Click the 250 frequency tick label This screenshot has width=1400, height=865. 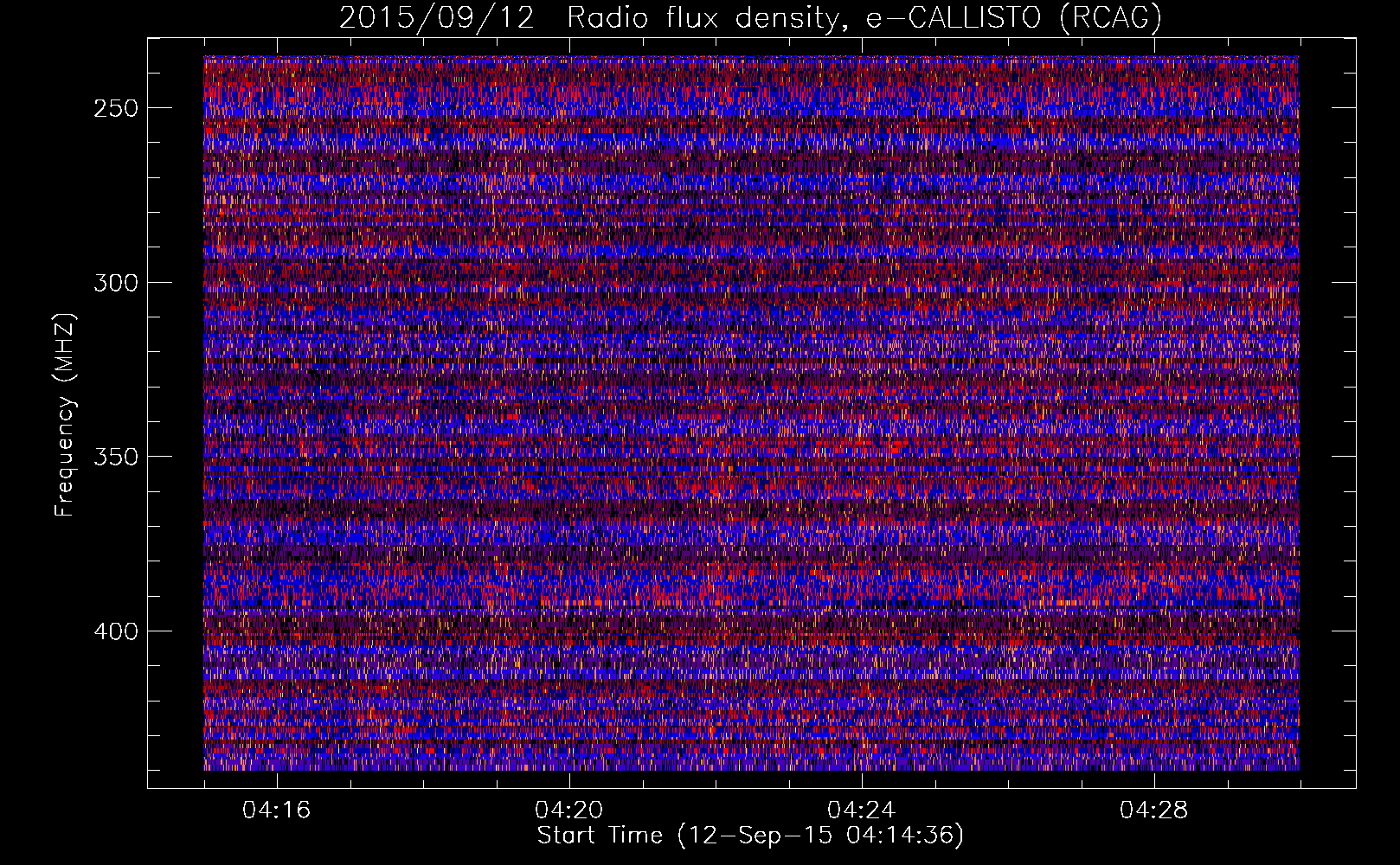click(x=116, y=108)
